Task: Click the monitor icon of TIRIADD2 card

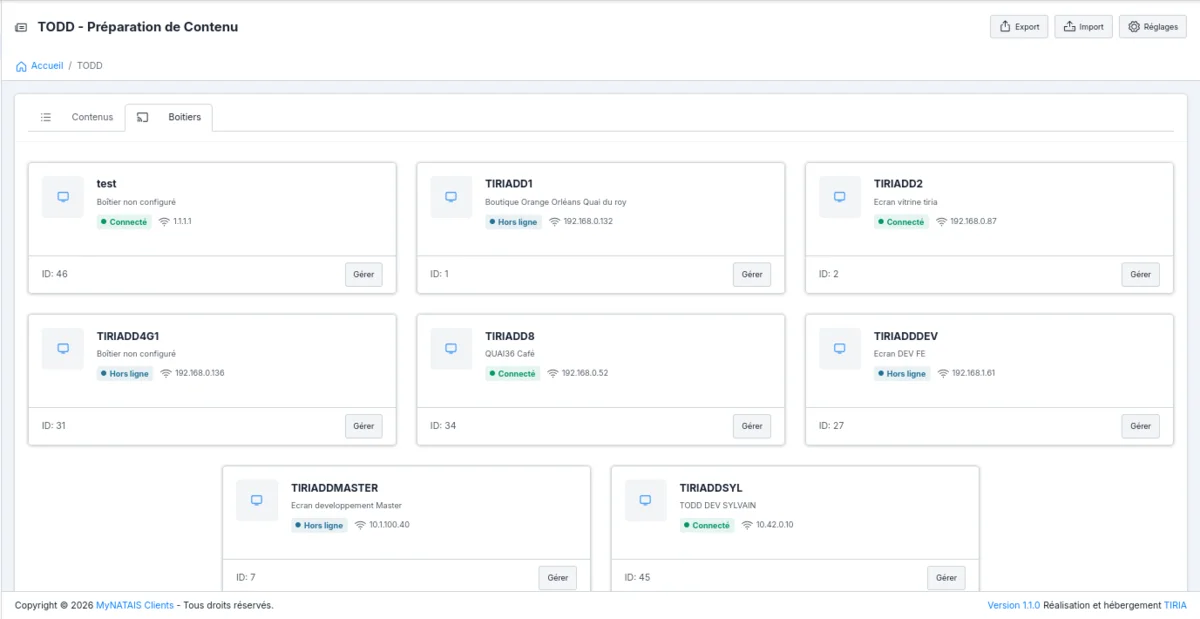Action: click(840, 197)
